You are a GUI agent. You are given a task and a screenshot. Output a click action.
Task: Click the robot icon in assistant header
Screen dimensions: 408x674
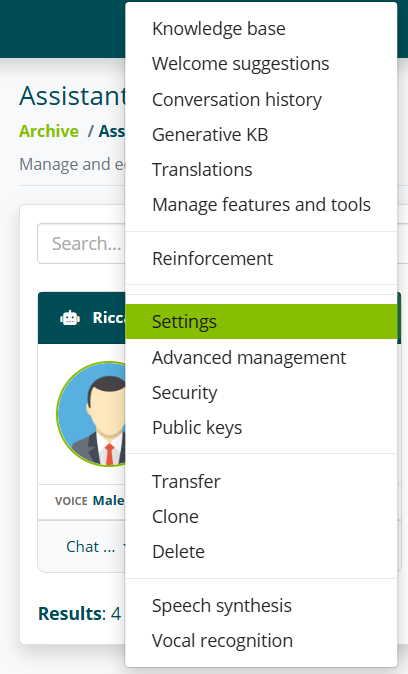[x=70, y=318]
